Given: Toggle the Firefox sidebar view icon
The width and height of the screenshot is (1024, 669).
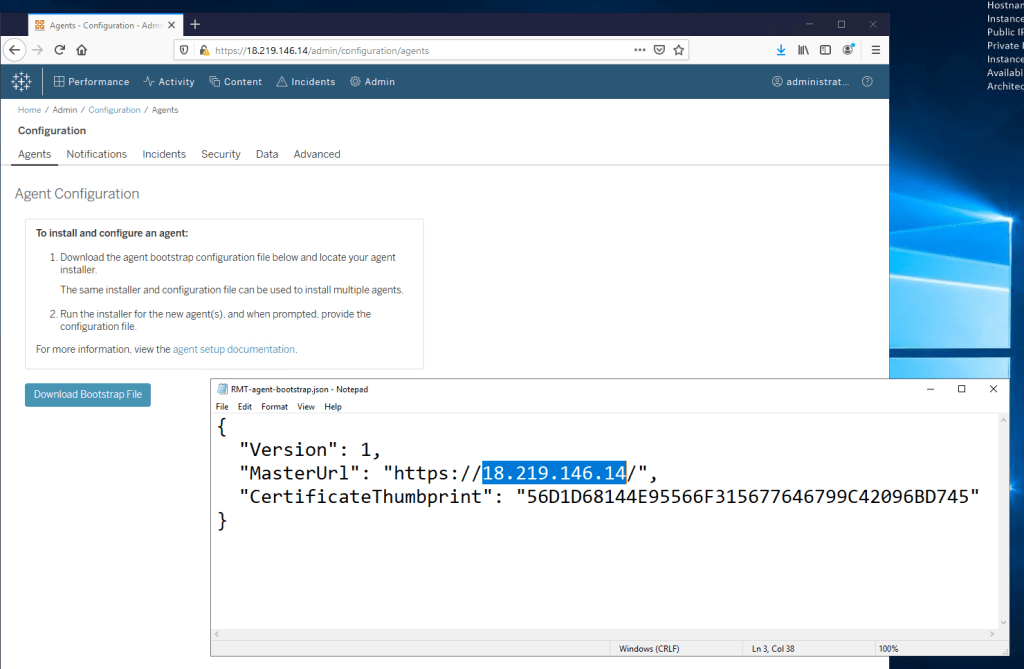Looking at the screenshot, I should [825, 49].
